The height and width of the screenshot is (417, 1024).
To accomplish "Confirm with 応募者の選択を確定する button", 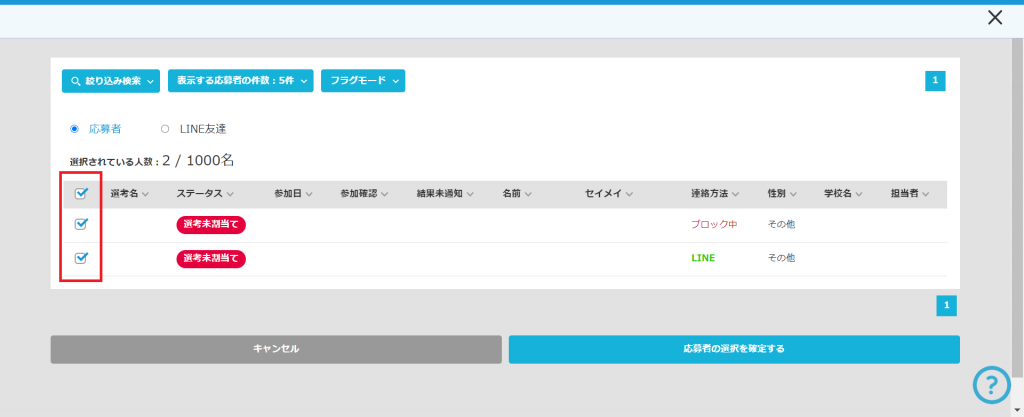I will [733, 349].
